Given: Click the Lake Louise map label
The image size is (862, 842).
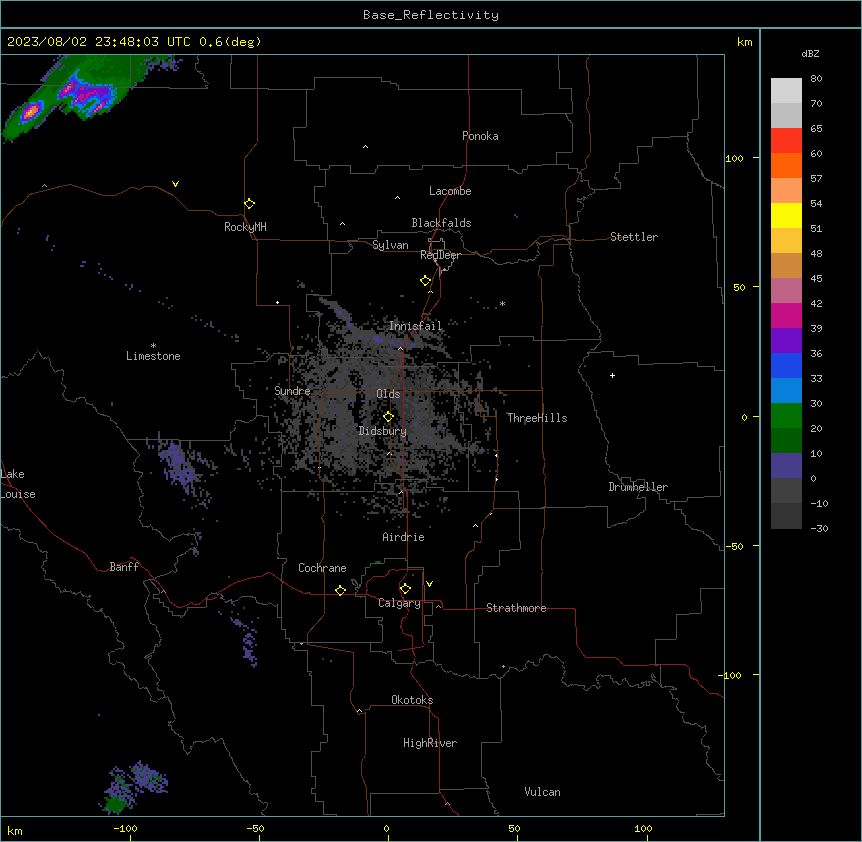Looking at the screenshot, I should (18, 484).
